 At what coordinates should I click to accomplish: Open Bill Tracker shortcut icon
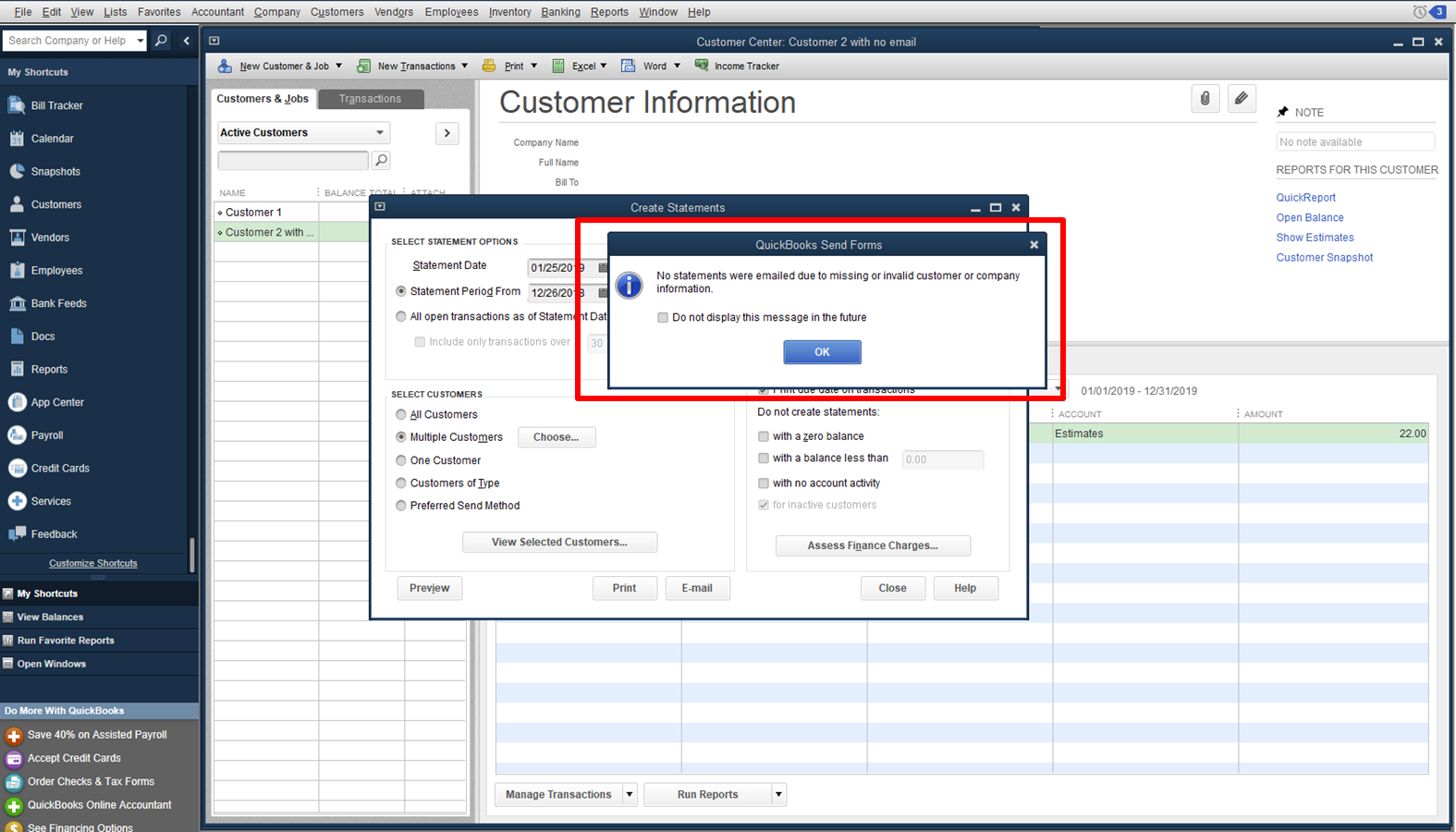click(17, 105)
